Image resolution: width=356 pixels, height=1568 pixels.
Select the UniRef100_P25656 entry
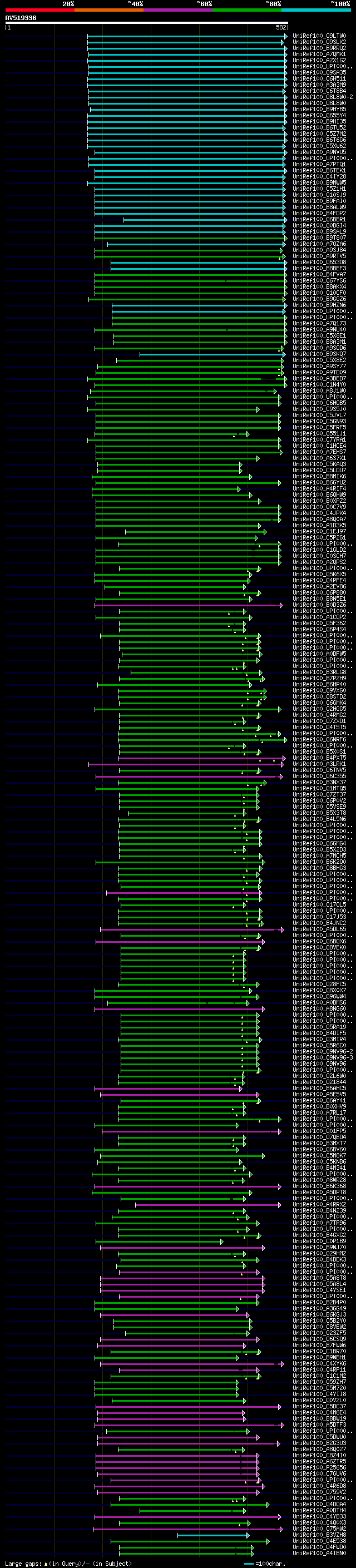coord(319,1467)
